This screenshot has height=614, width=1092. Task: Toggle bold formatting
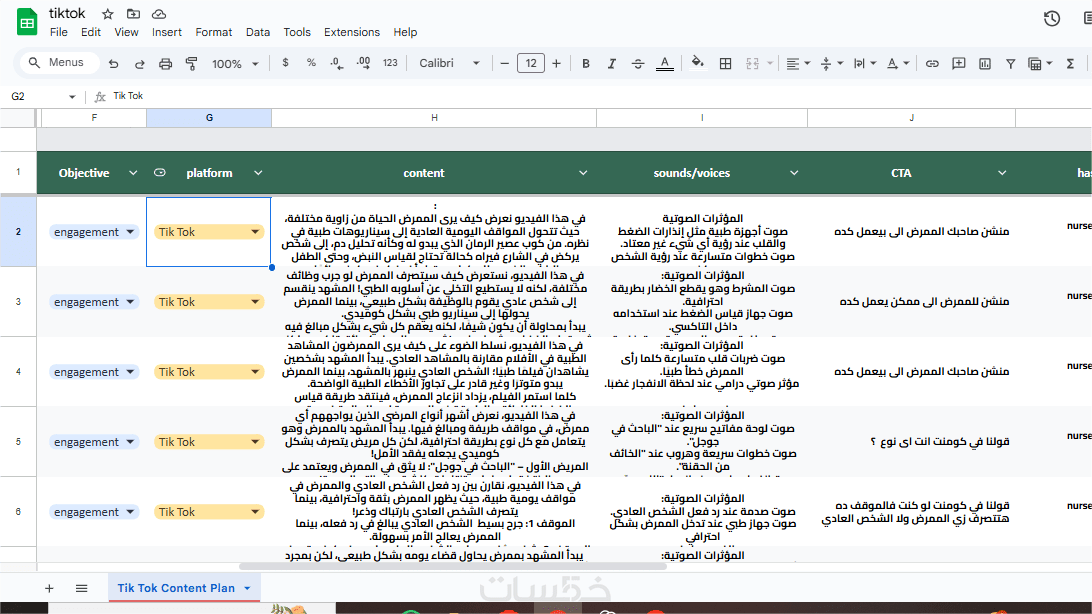click(586, 63)
